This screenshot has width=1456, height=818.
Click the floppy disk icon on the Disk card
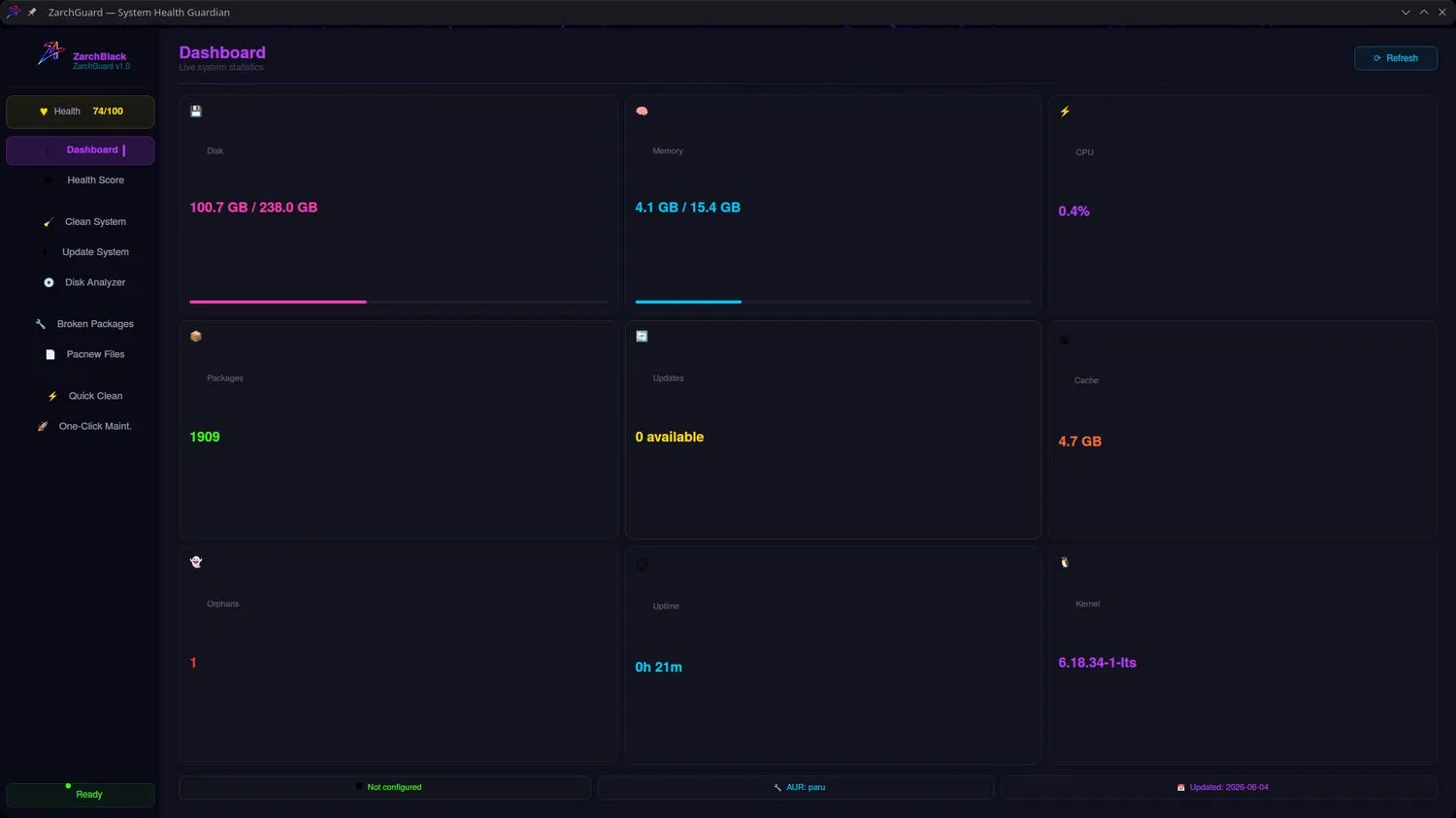pyautogui.click(x=196, y=112)
